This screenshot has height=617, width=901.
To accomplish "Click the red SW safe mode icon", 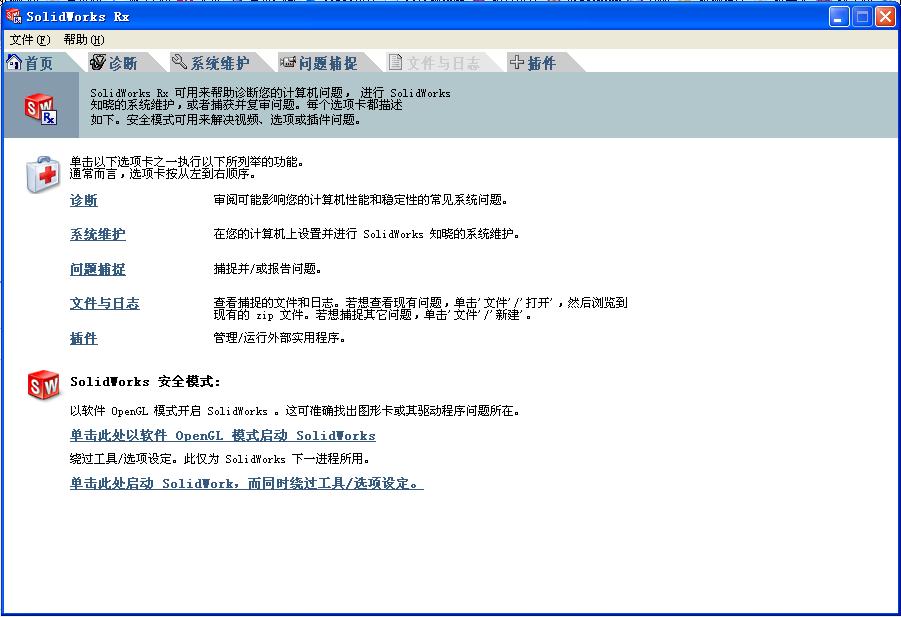I will (43, 384).
